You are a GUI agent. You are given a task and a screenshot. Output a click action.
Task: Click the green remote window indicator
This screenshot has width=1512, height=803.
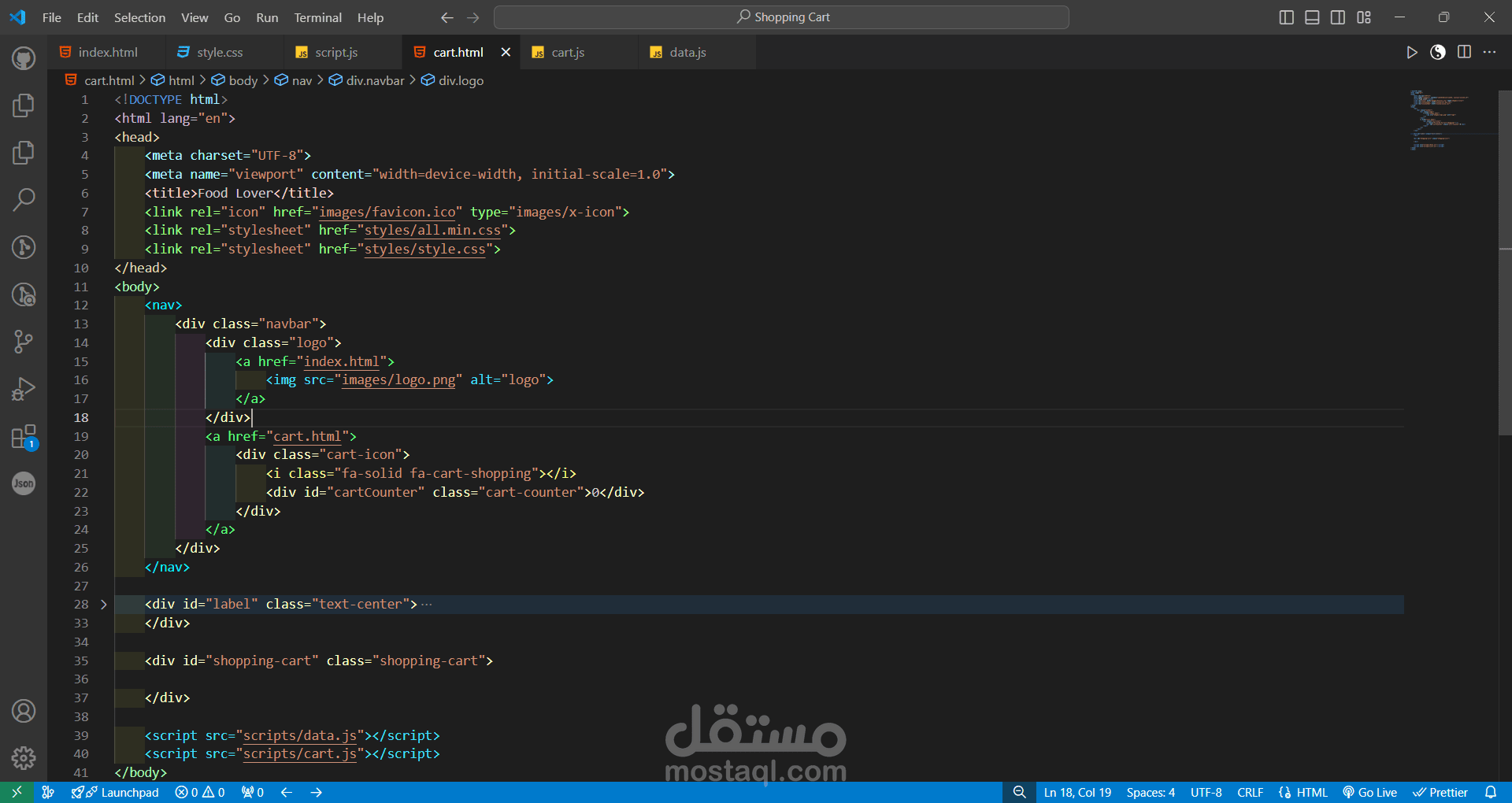[x=17, y=792]
